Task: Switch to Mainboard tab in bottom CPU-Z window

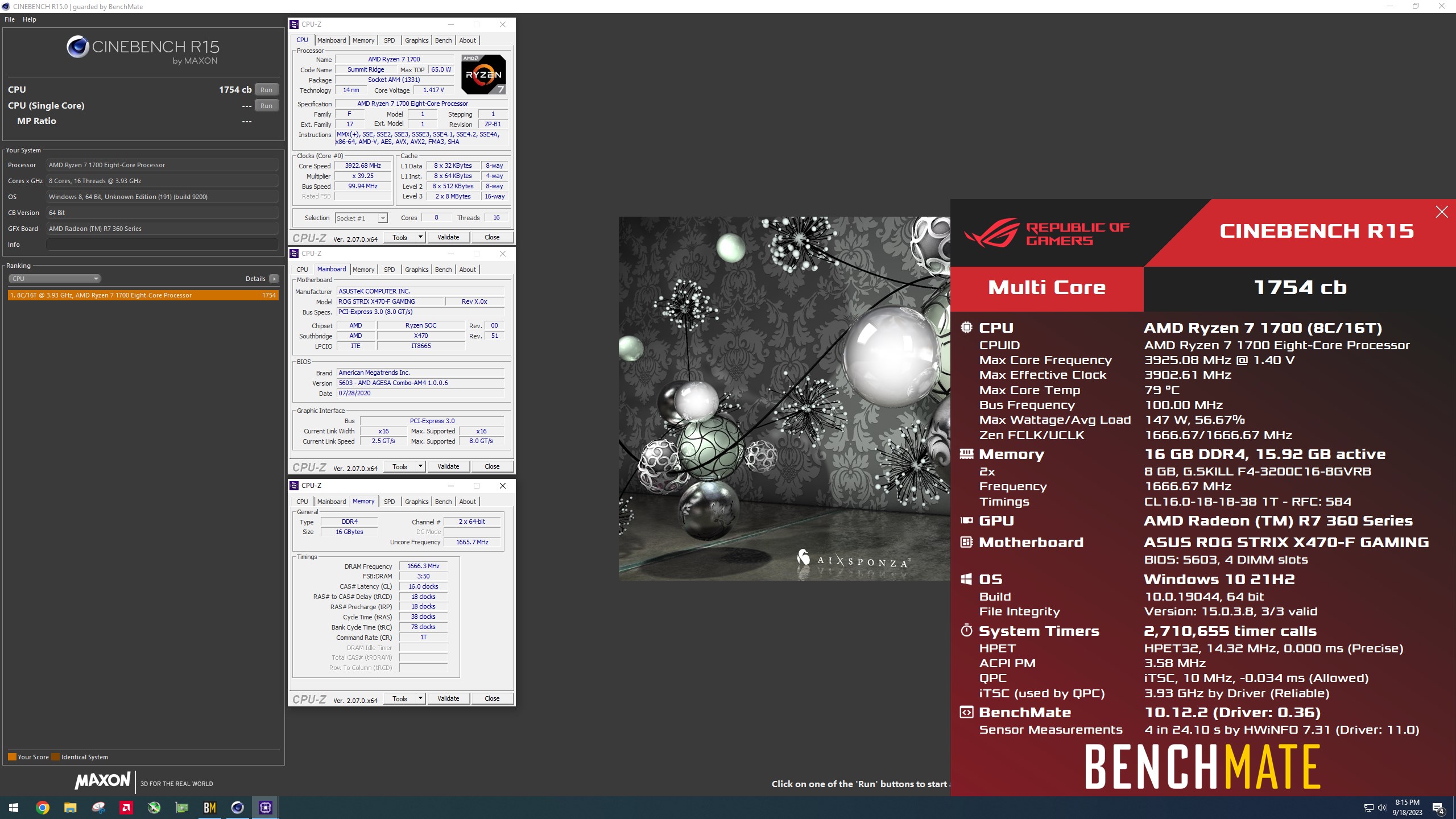Action: coord(332,502)
